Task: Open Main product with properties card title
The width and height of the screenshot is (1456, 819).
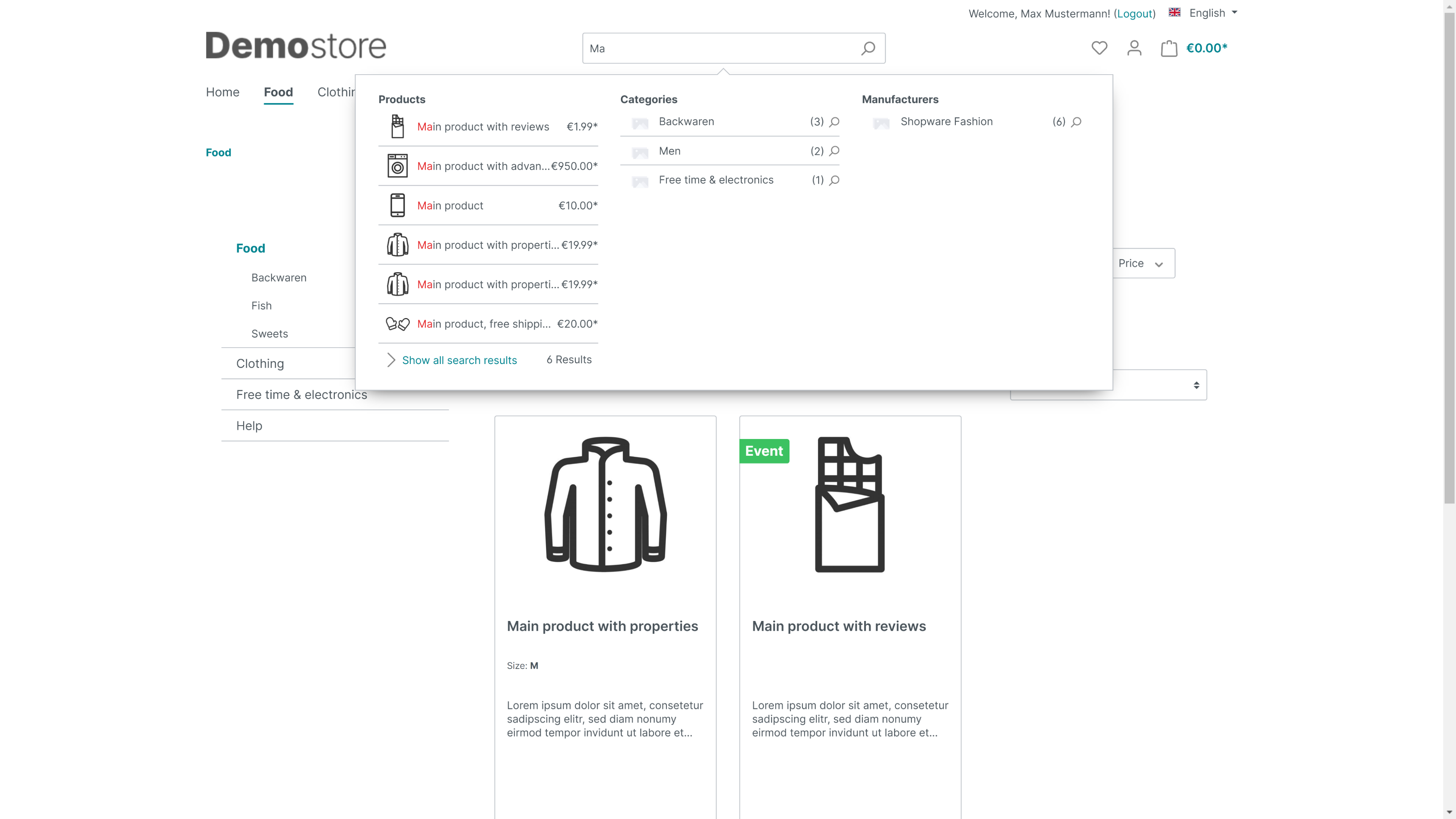Action: (602, 626)
